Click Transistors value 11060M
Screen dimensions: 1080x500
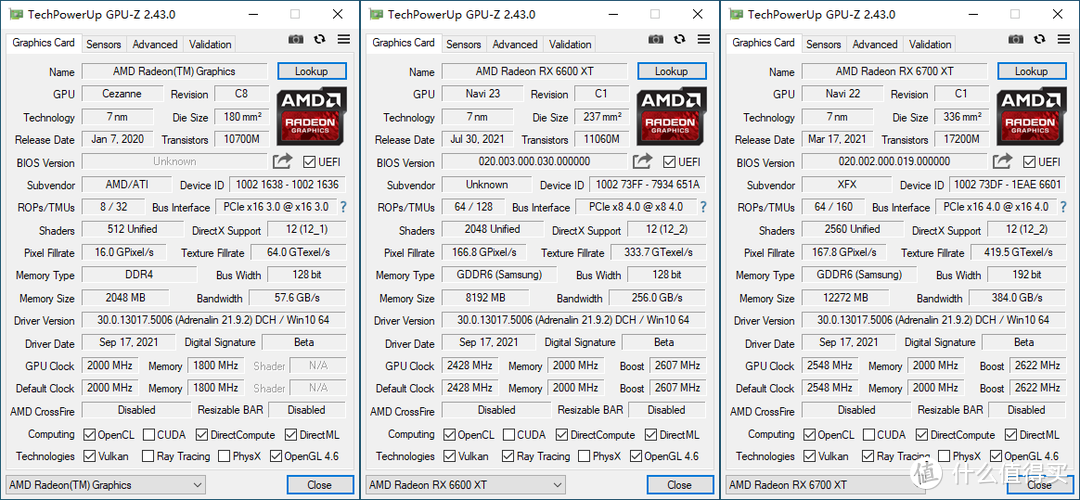tap(601, 139)
